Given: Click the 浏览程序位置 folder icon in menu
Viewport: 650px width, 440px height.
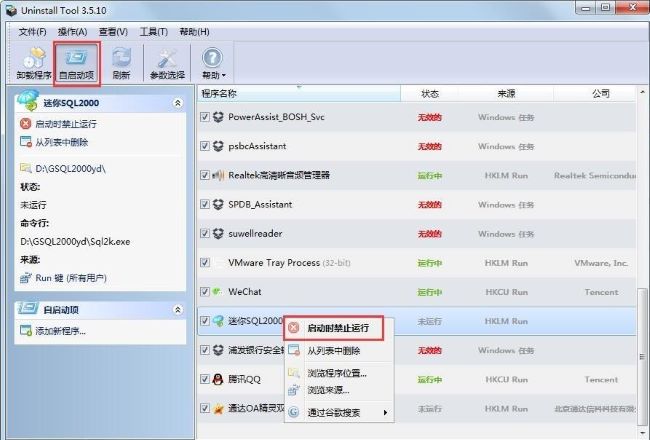Looking at the screenshot, I should pyautogui.click(x=293, y=373).
